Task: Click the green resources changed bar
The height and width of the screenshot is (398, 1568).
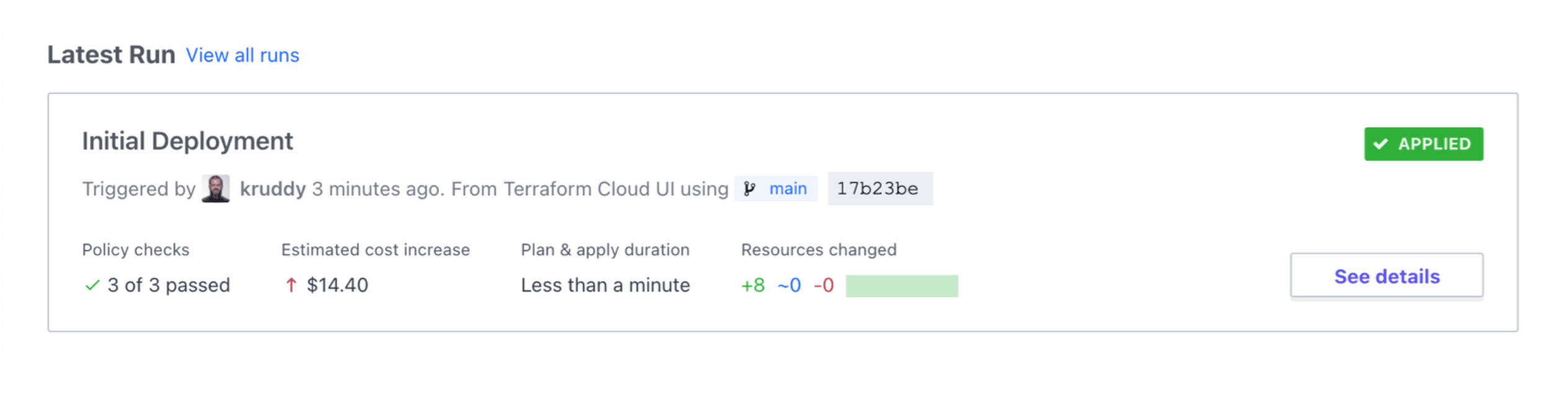Action: click(901, 286)
